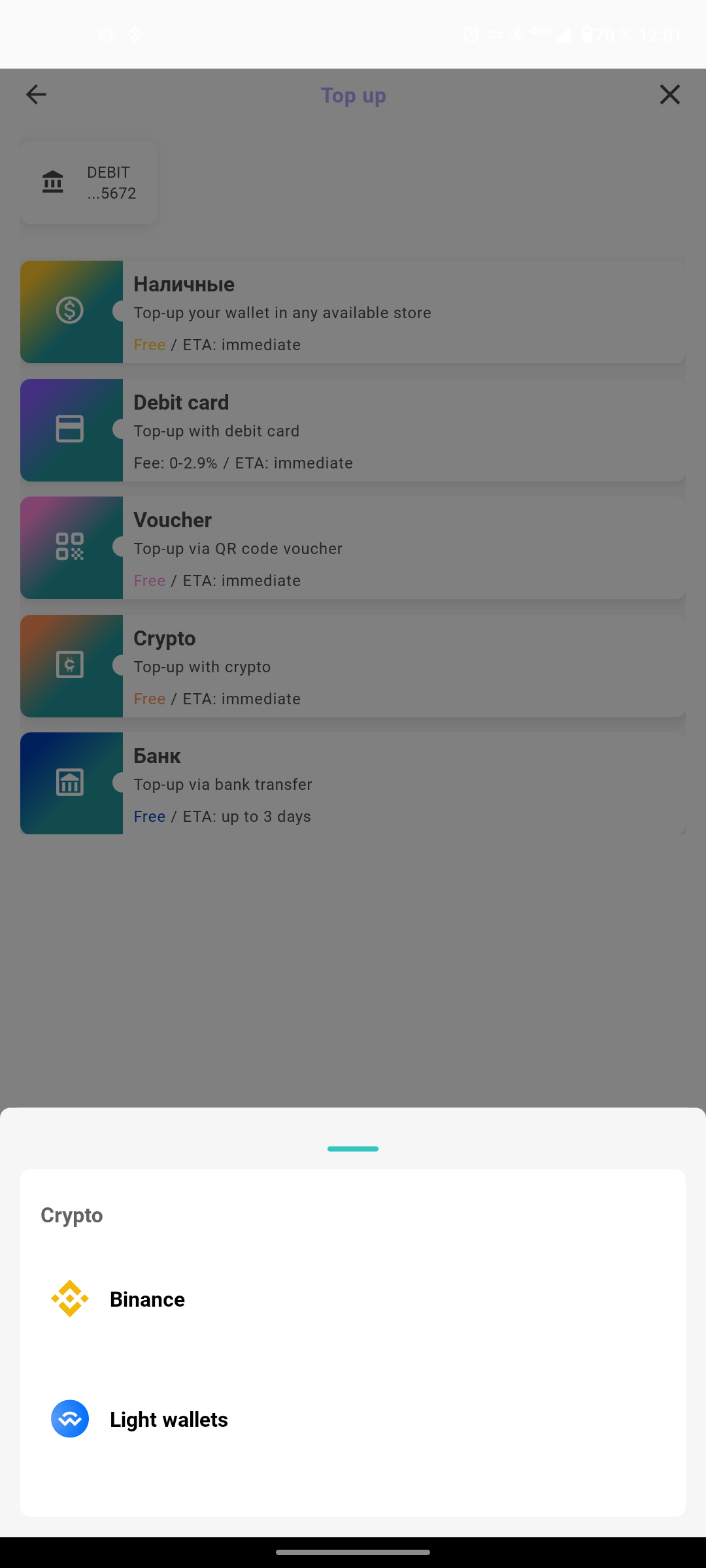This screenshot has width=706, height=1568.
Task: Select Binance as crypto source
Action: [353, 1299]
